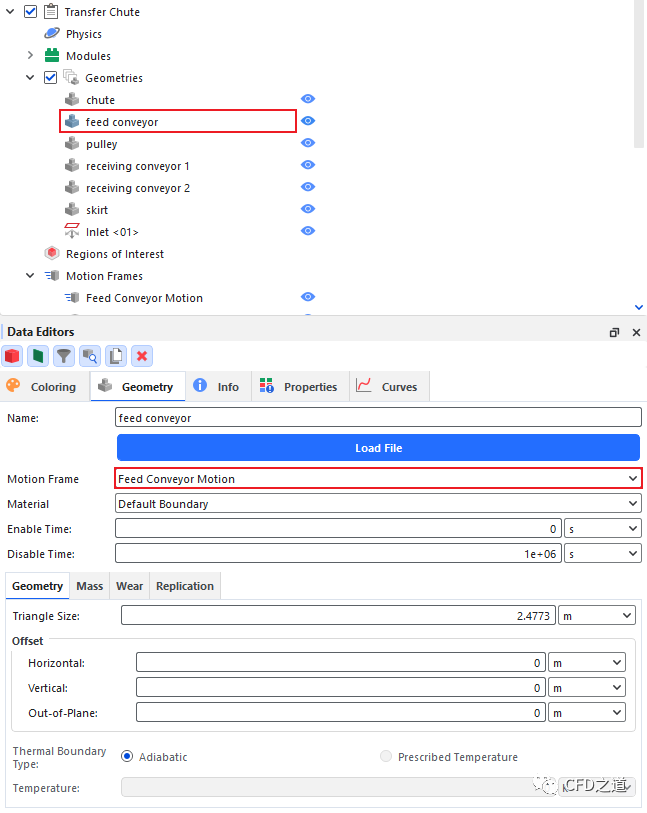Float the Data Editors panel

click(x=614, y=333)
